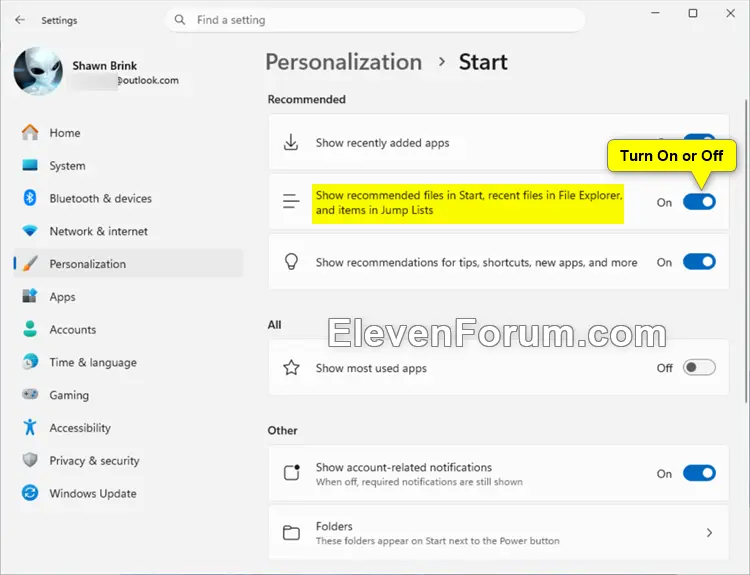
Task: Turn off Show recommendations for tips switch
Action: [699, 262]
